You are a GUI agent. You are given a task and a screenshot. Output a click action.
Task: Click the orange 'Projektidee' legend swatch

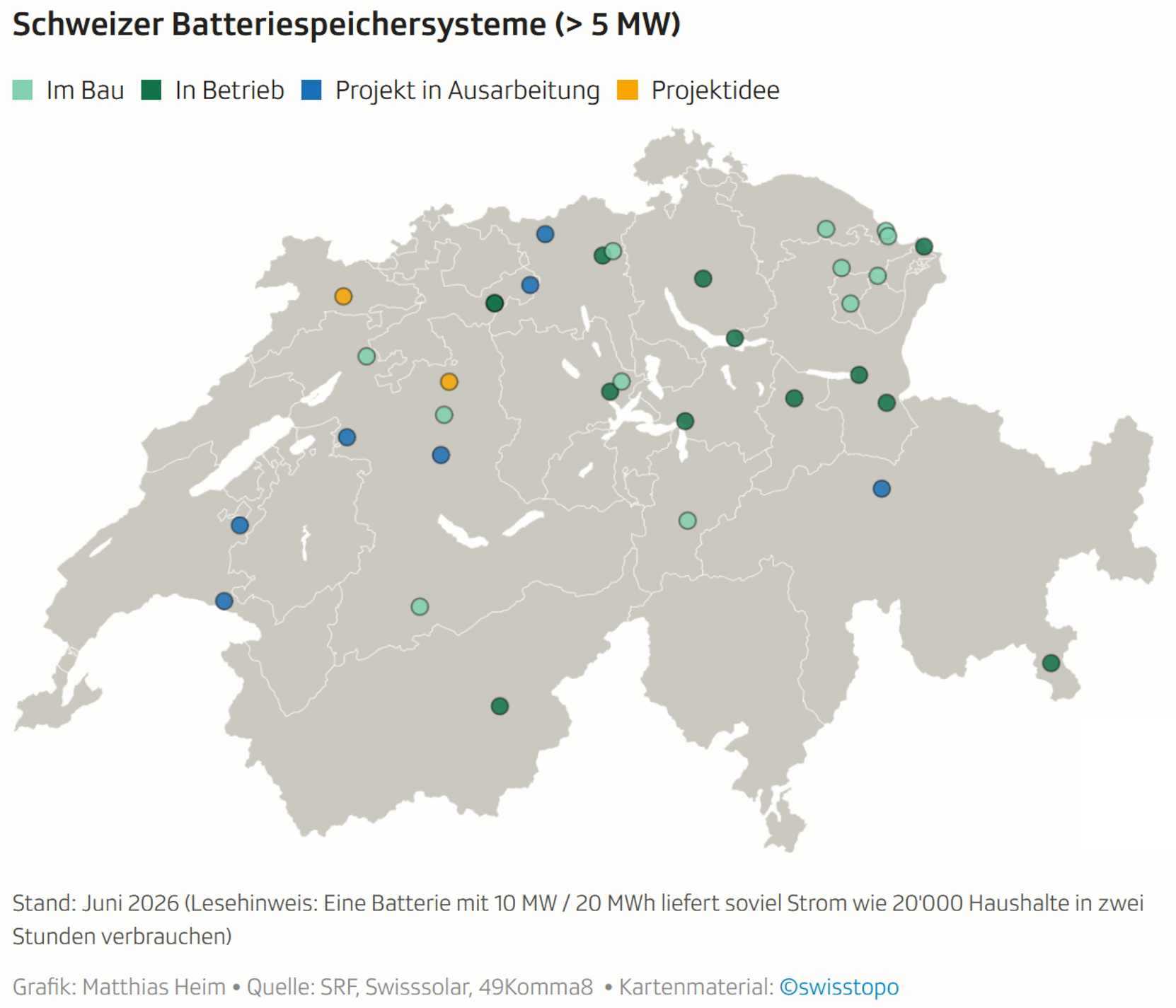pos(628,90)
